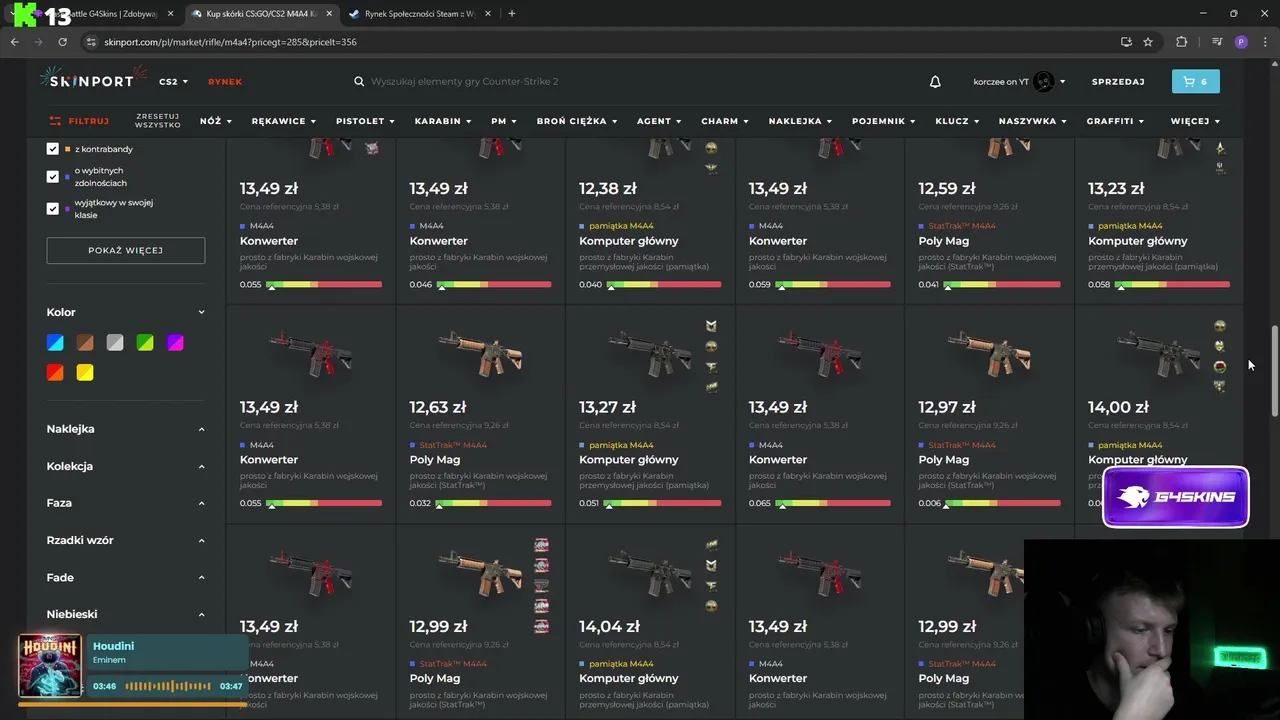Switch to the Rynek Społeczności Steam tab

pyautogui.click(x=420, y=14)
